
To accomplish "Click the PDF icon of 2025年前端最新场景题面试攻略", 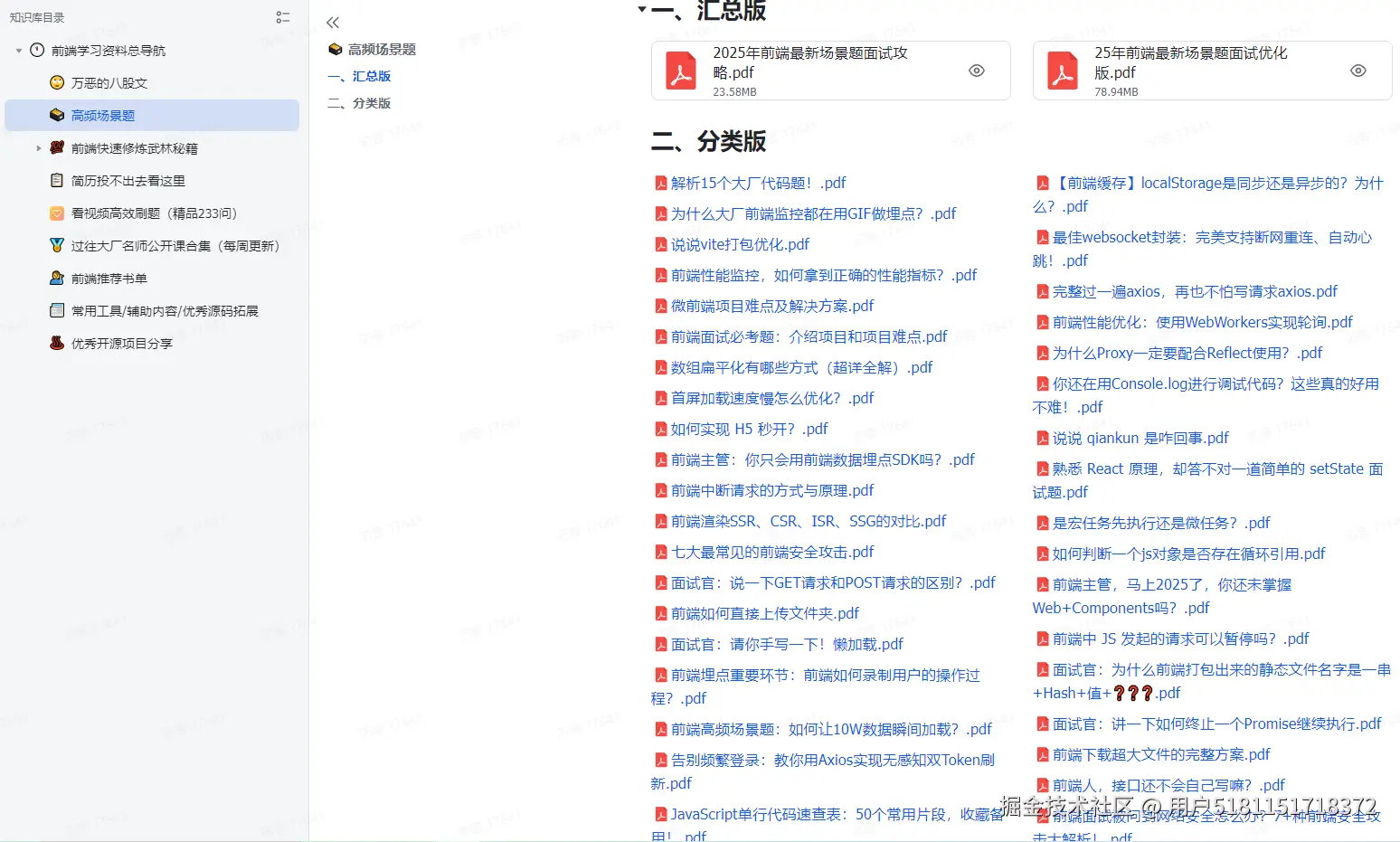I will 681,70.
